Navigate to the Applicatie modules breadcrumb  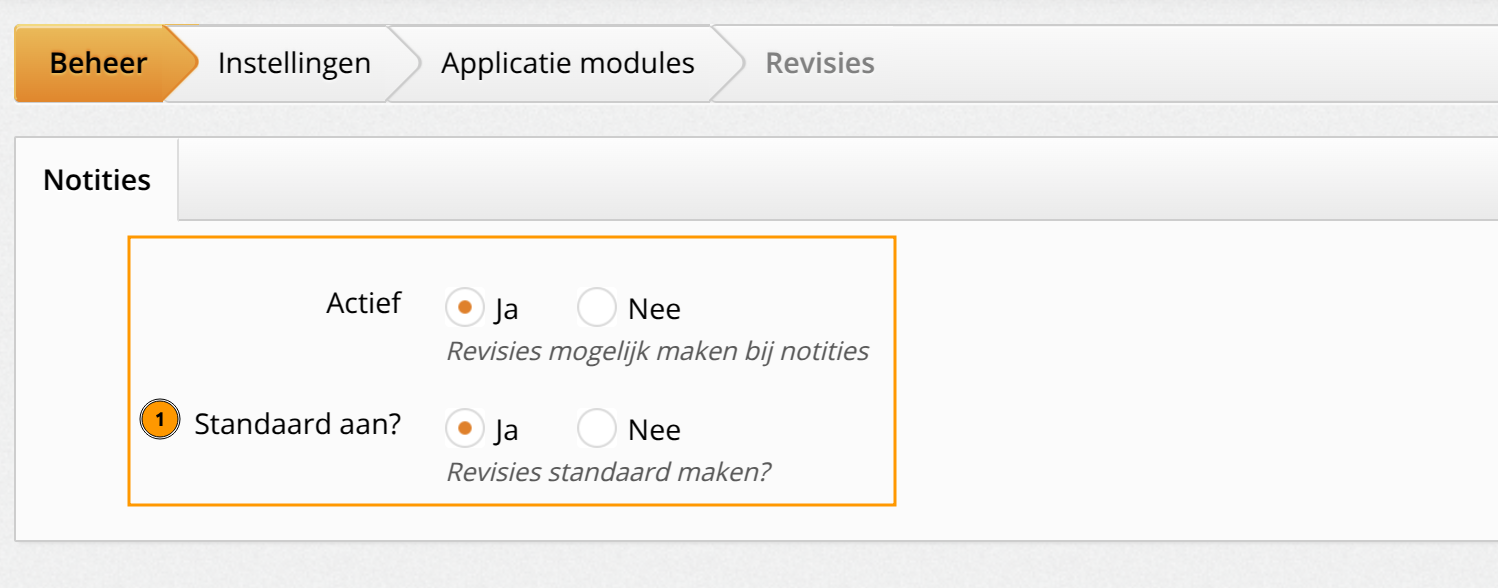point(568,63)
